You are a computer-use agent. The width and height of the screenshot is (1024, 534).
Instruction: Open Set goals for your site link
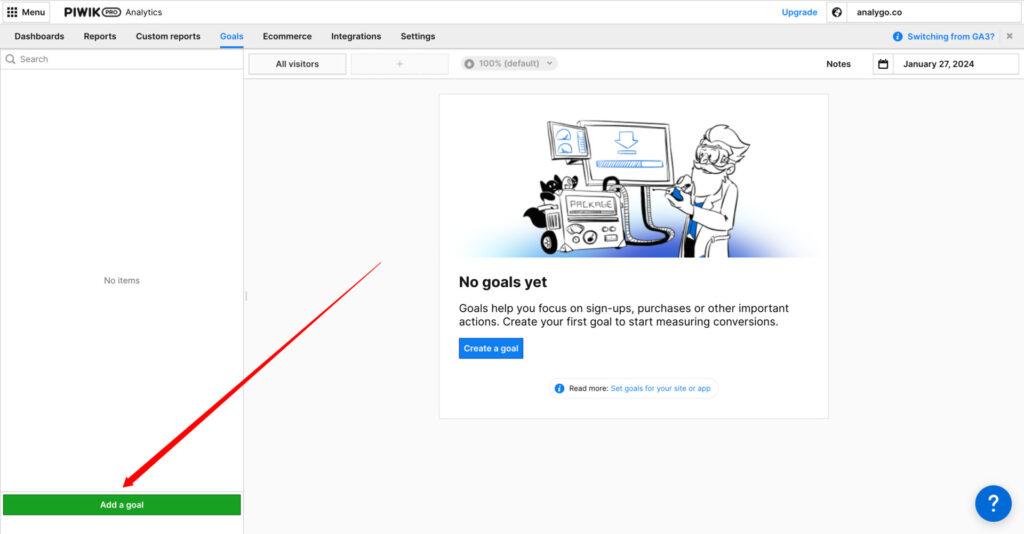pos(660,388)
